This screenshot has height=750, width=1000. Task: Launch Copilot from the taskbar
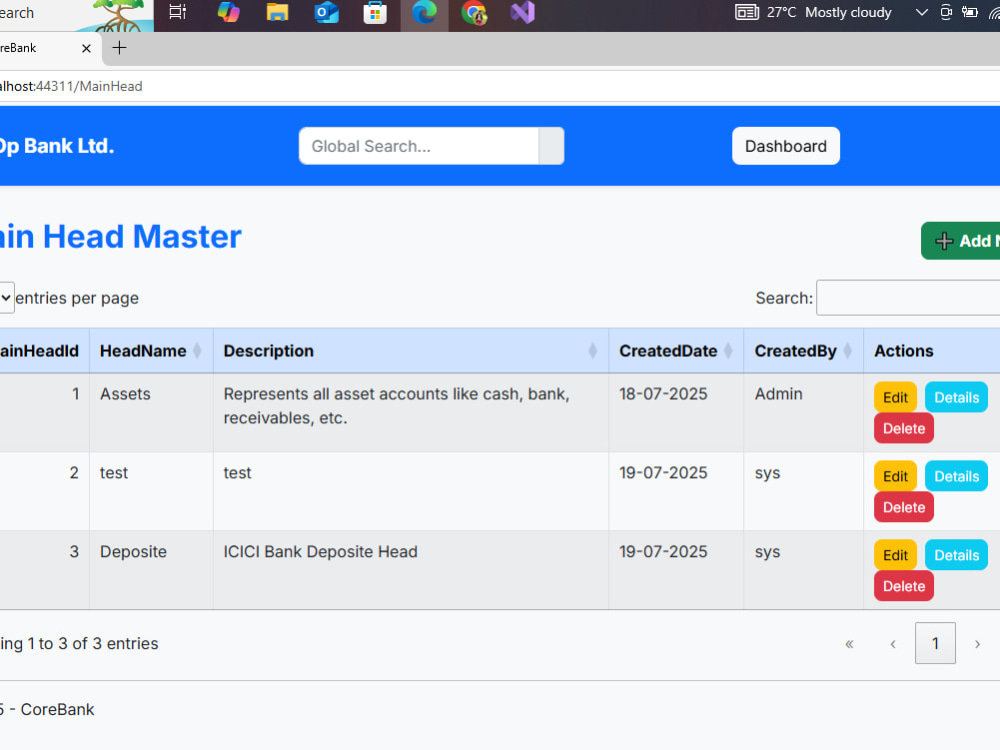(228, 12)
